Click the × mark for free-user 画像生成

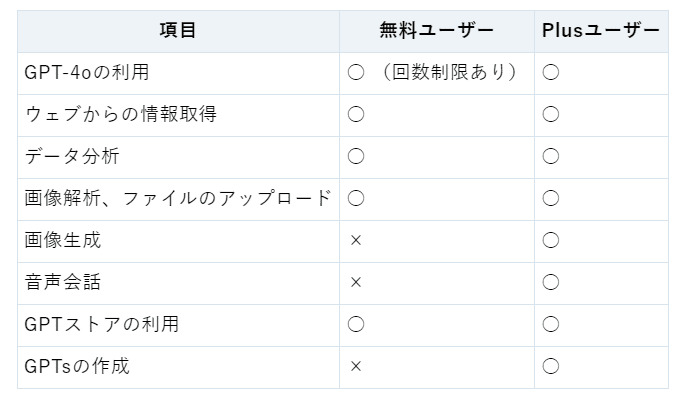click(x=356, y=240)
